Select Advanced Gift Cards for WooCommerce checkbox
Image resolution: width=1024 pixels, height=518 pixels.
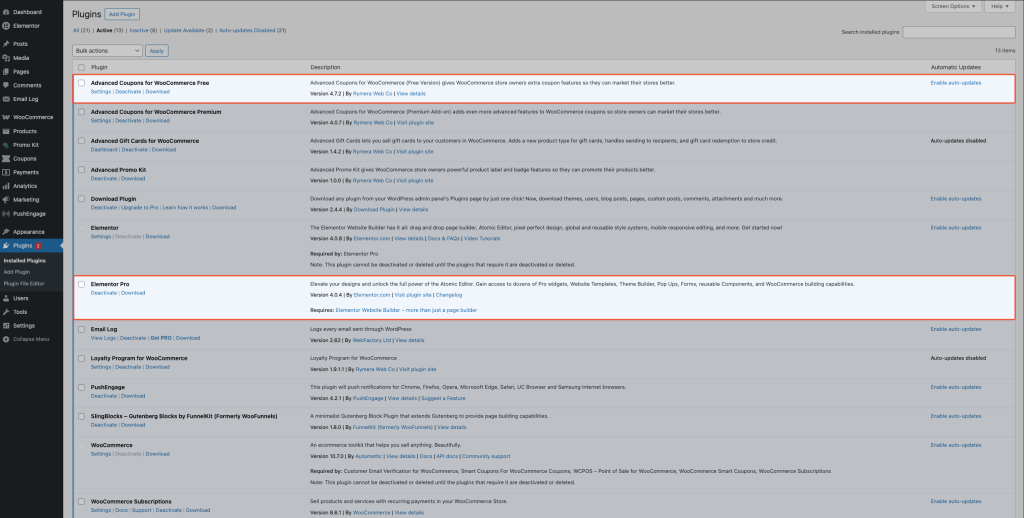coord(82,140)
